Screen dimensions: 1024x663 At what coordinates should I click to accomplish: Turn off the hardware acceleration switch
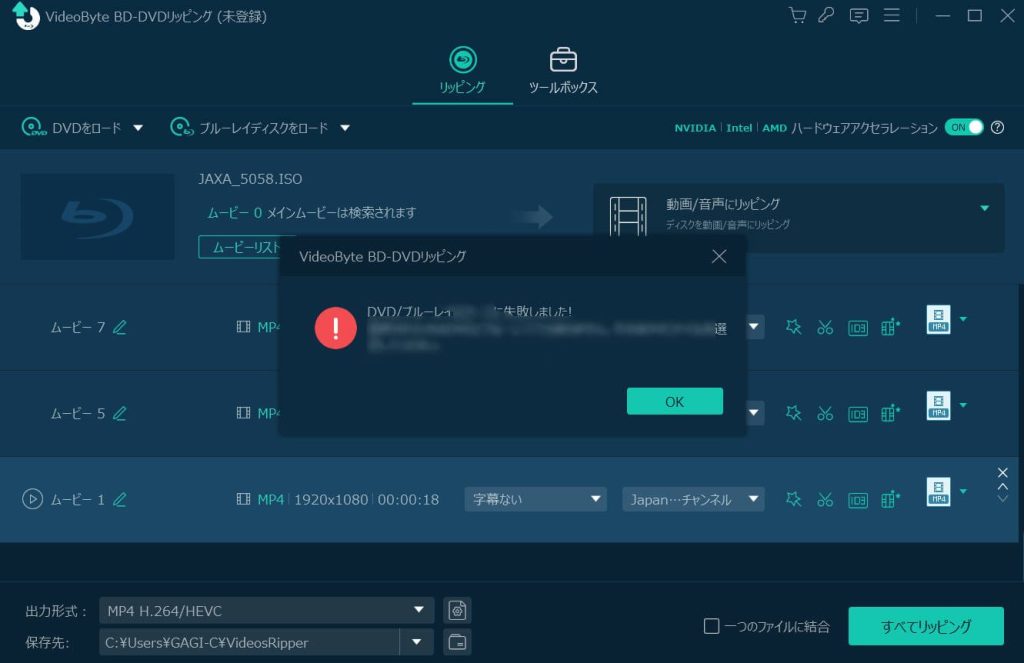[964, 127]
